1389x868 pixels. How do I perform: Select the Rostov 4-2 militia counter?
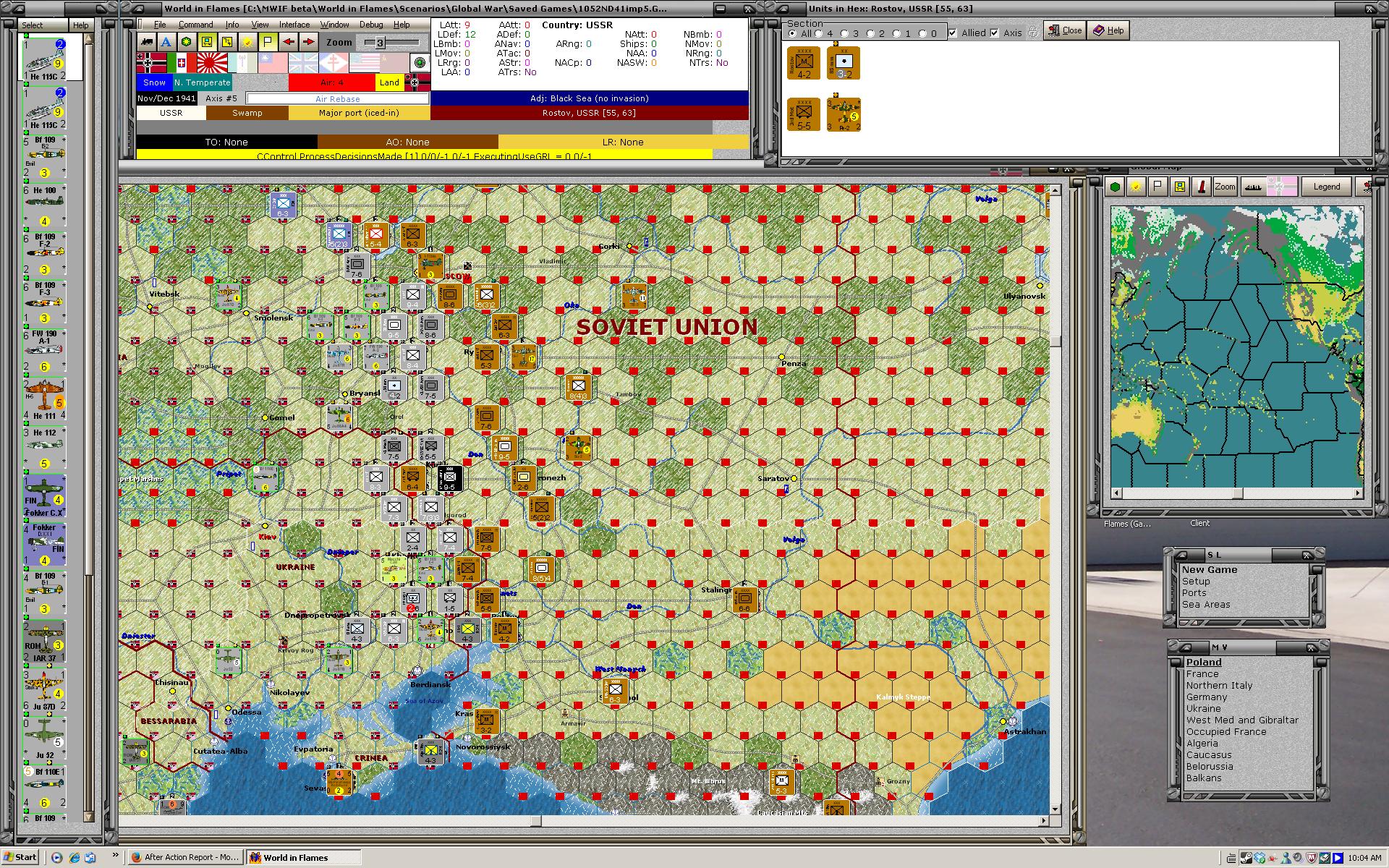click(804, 64)
